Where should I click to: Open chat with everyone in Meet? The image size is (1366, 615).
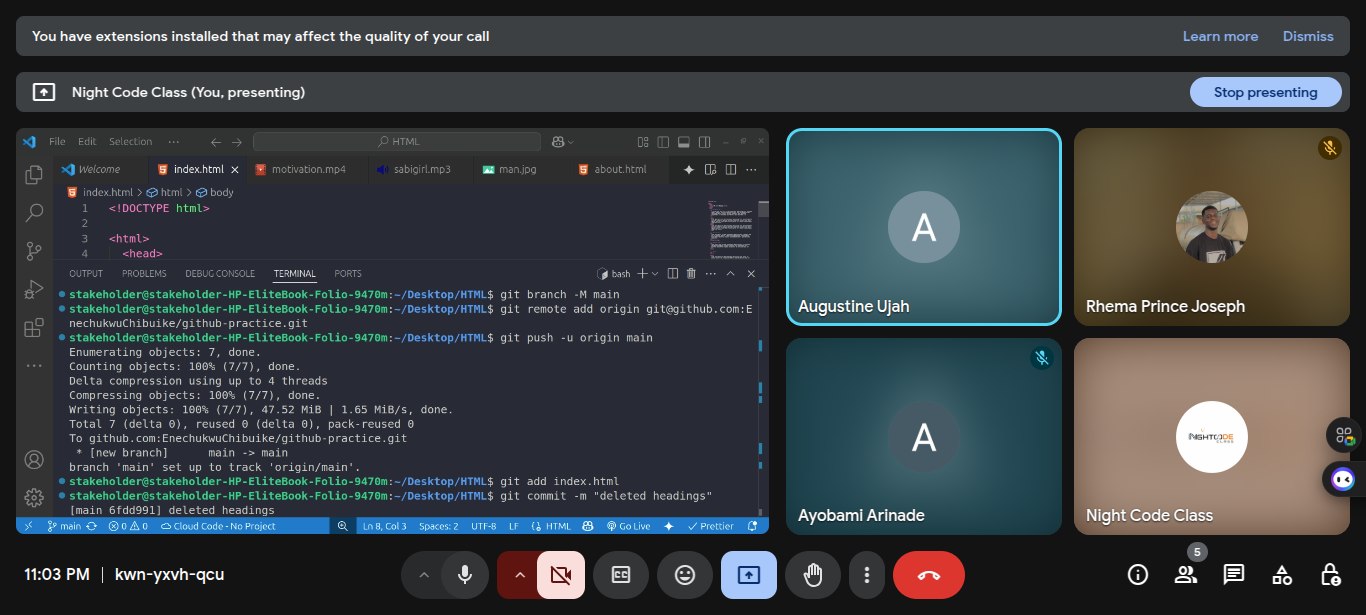pyautogui.click(x=1234, y=574)
